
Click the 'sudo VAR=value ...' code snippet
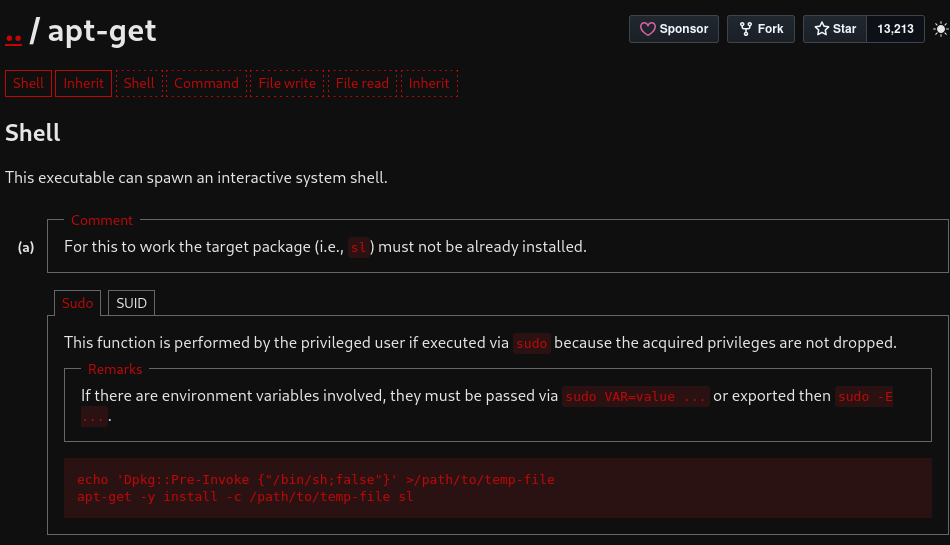point(636,397)
